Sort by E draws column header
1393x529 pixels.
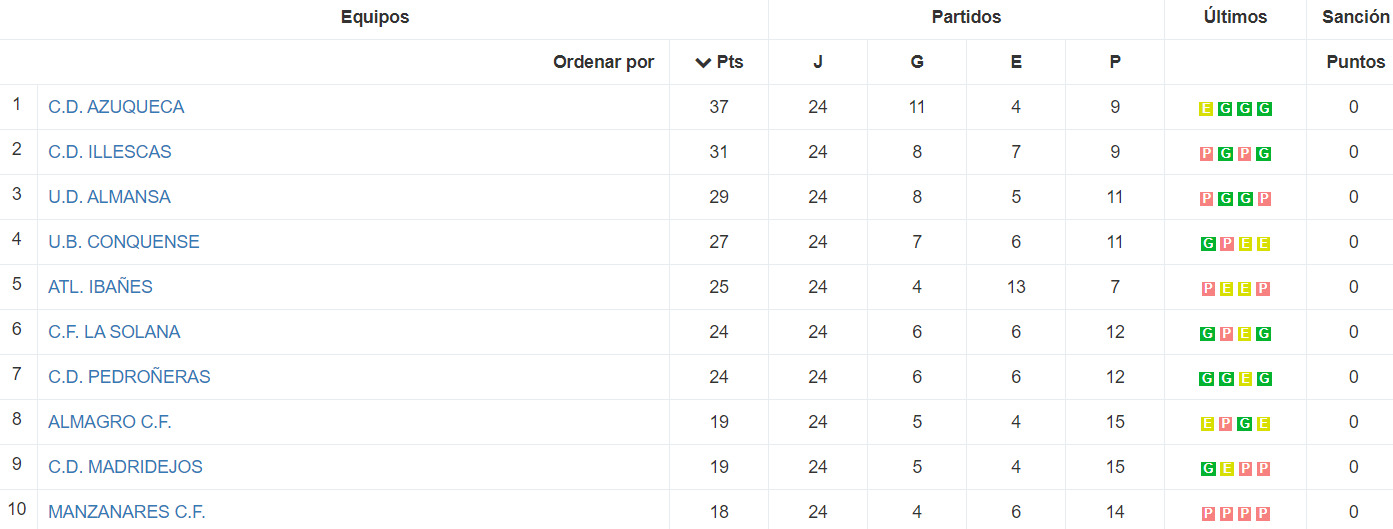click(1016, 62)
